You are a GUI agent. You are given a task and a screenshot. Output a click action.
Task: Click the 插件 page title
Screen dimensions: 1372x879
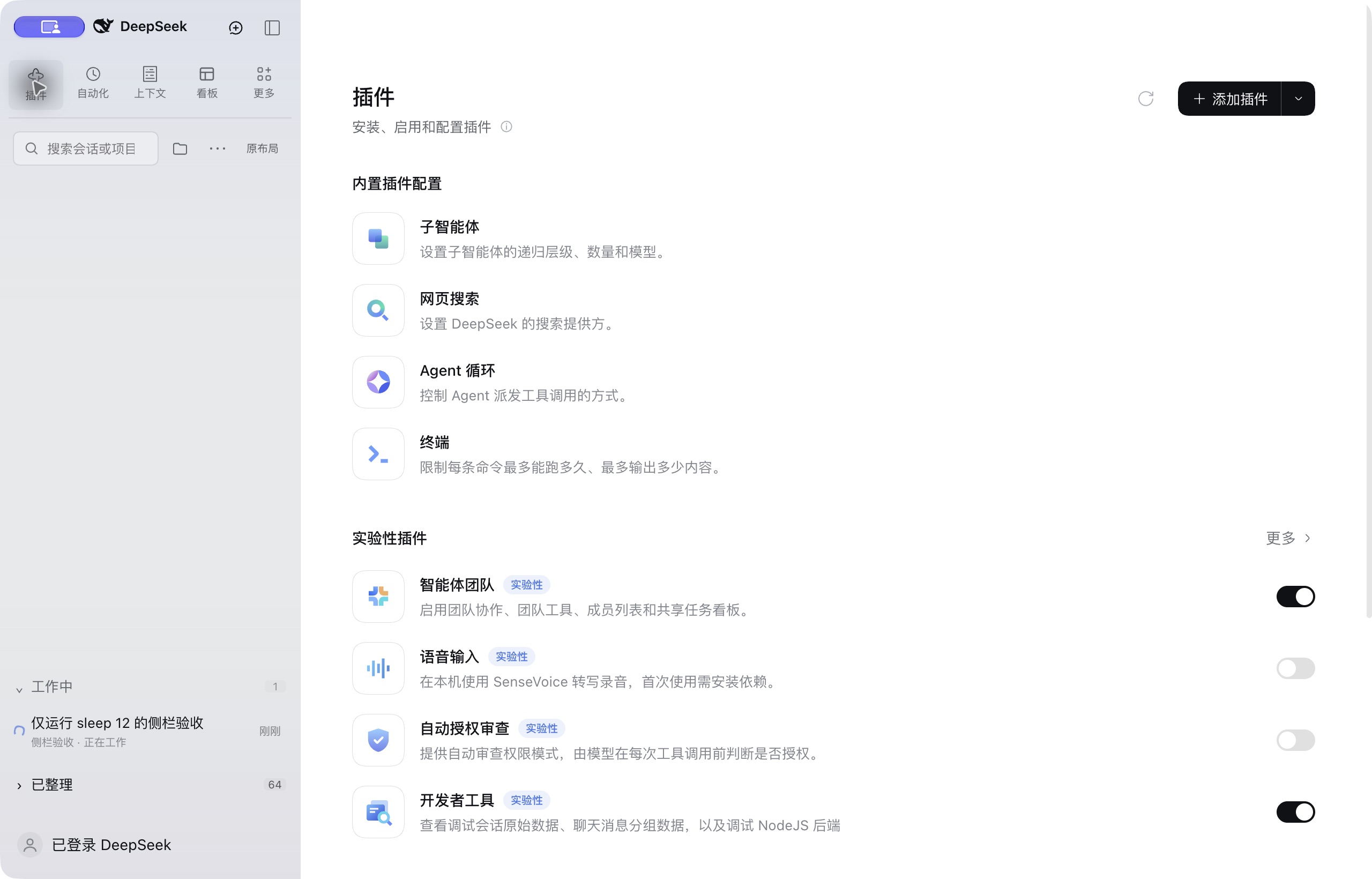coord(373,97)
